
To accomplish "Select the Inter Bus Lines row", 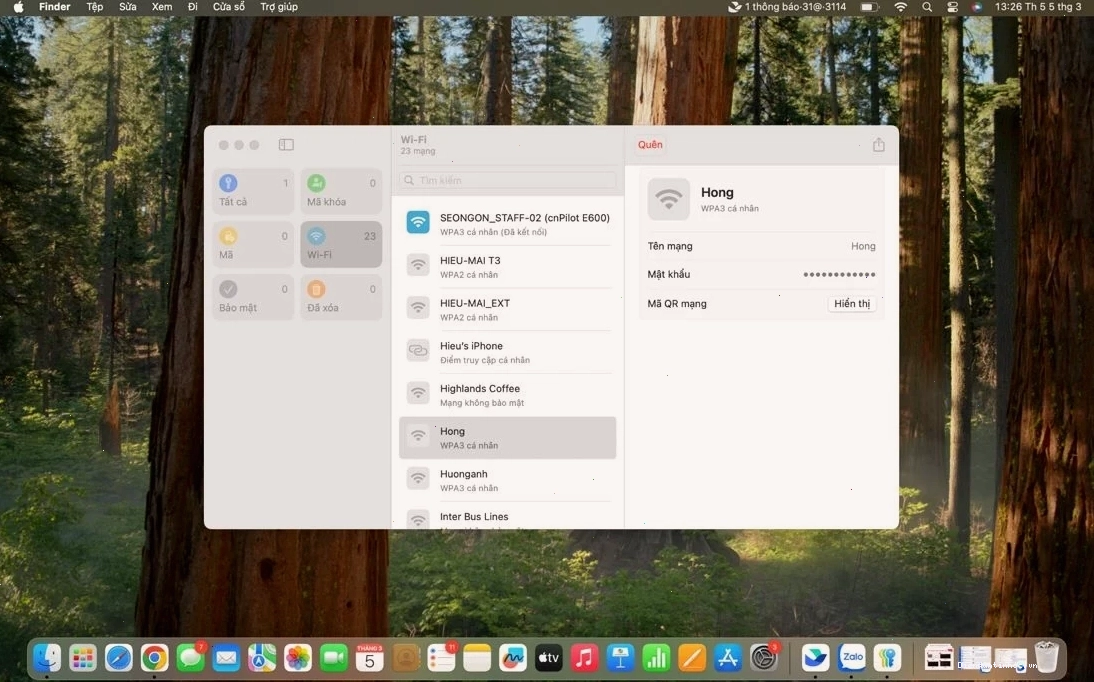I will [507, 518].
